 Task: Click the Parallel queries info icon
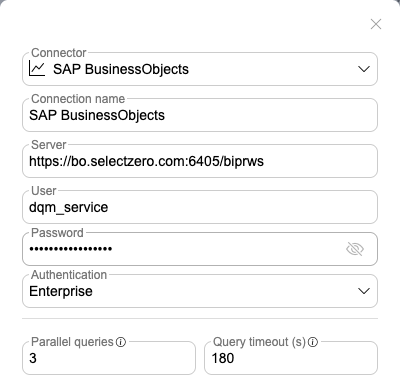coord(121,342)
